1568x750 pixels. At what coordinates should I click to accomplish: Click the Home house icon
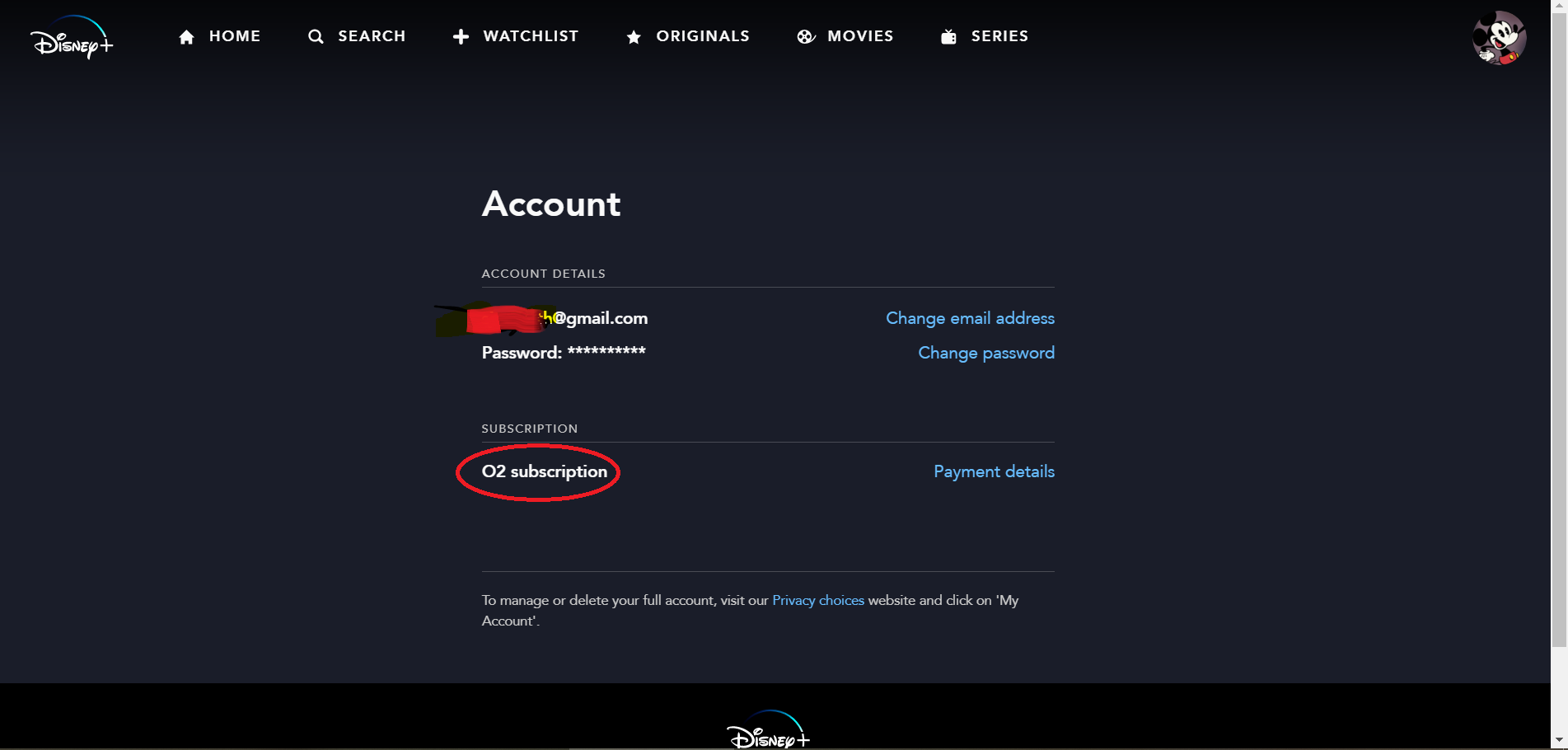(187, 37)
